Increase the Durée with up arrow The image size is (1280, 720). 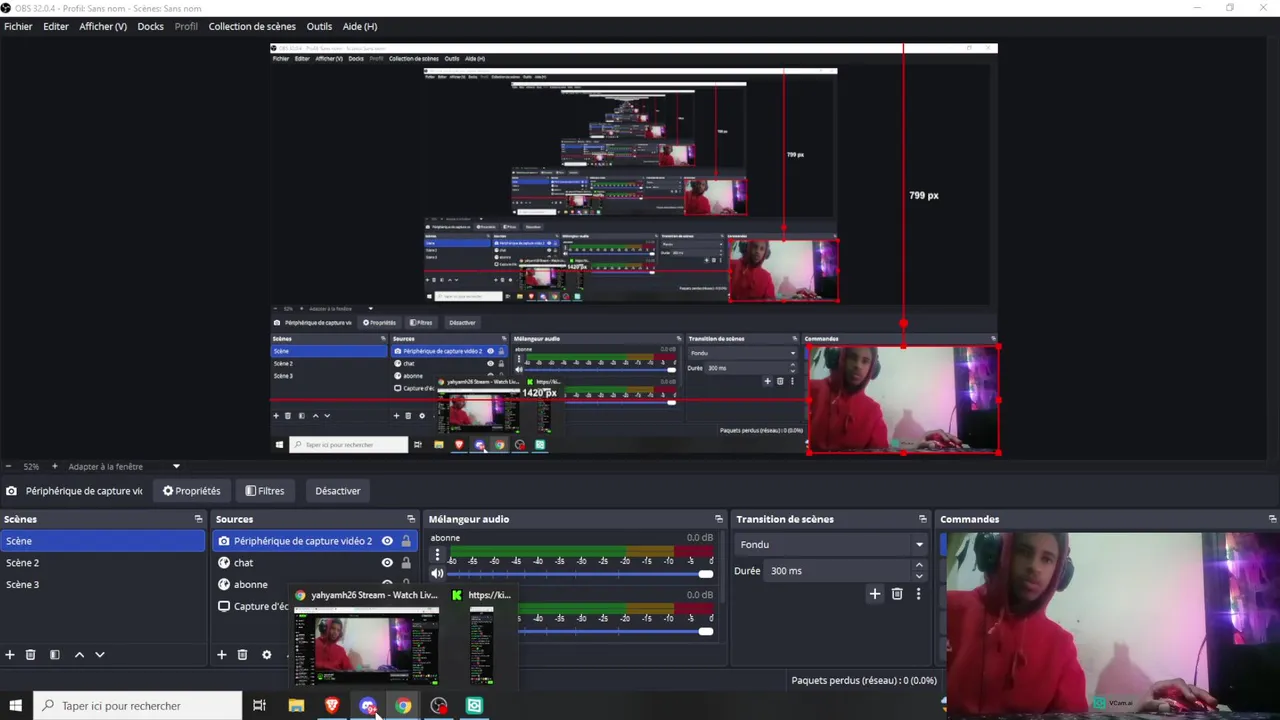(918, 566)
